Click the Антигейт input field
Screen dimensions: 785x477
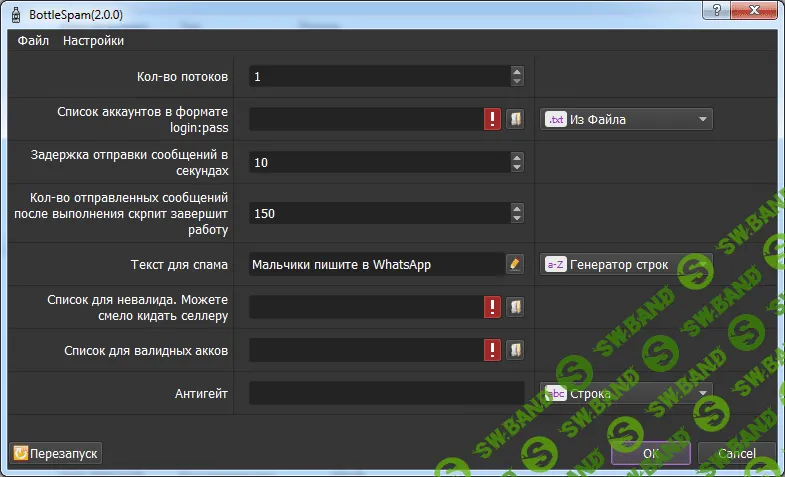(386, 393)
